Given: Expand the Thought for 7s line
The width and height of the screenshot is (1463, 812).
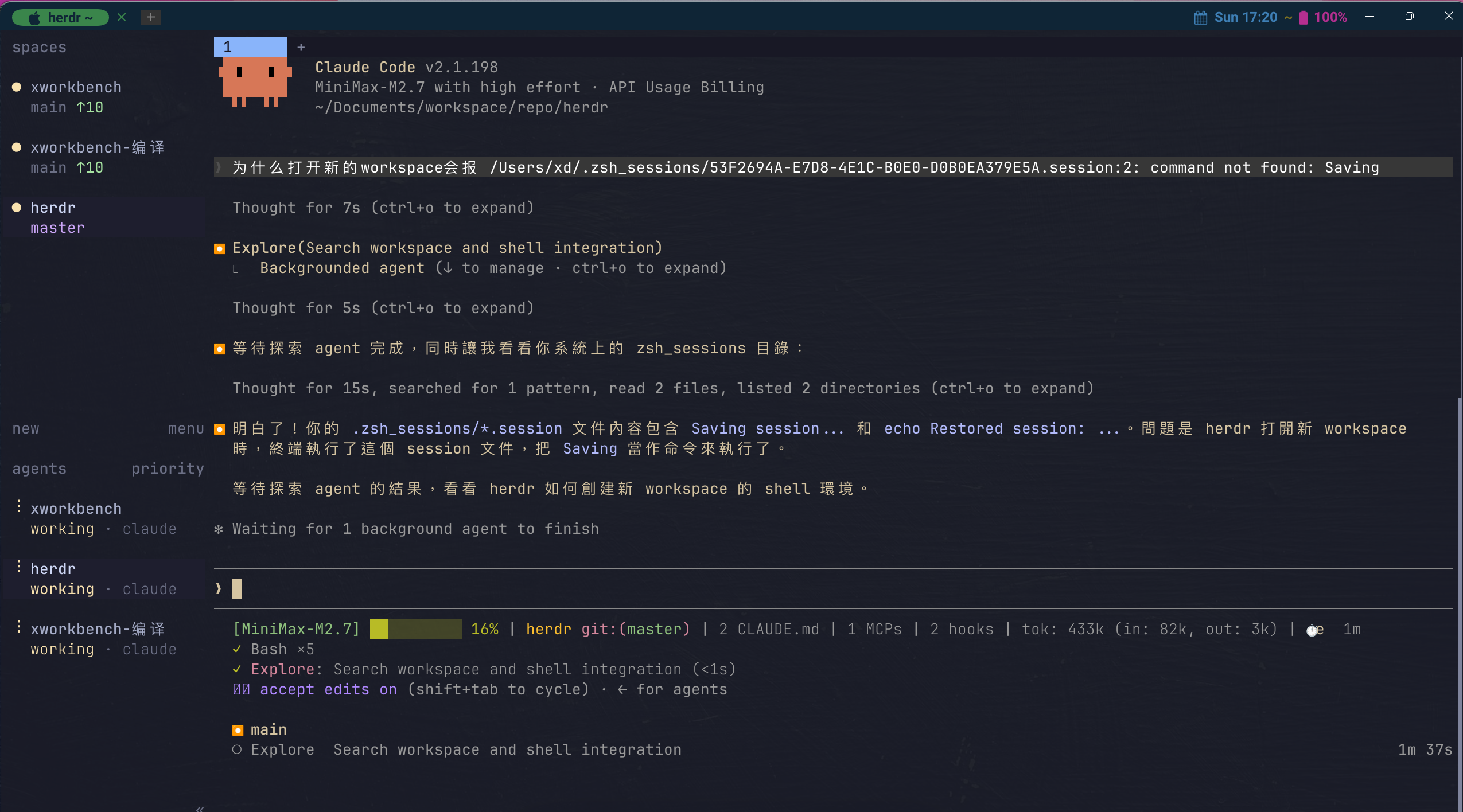Looking at the screenshot, I should tap(383, 208).
